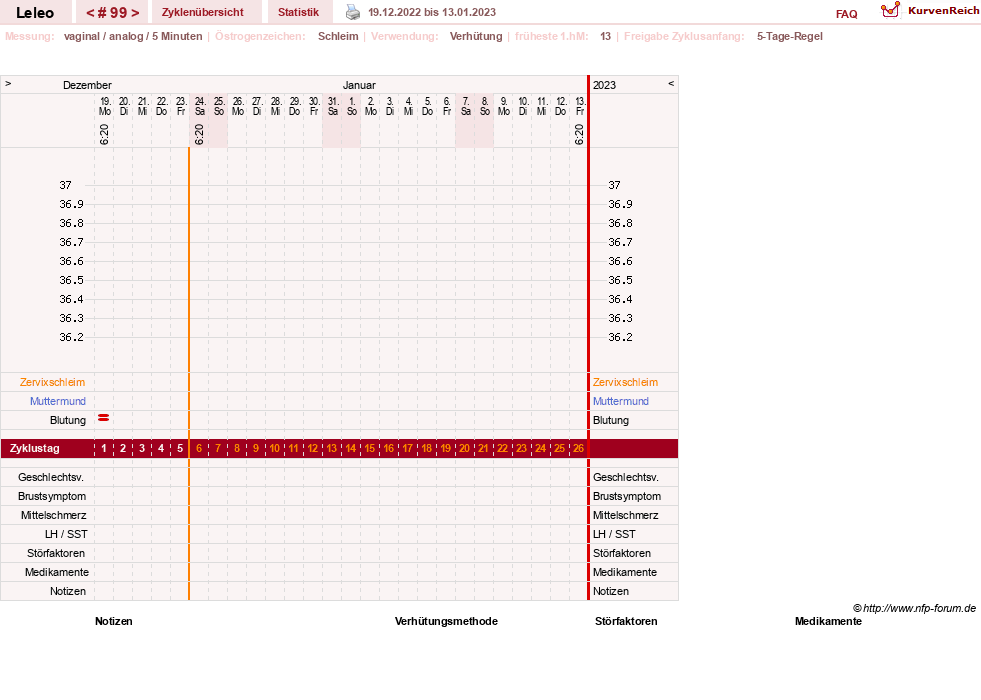Click the Leleo user tab
Viewport: 981px width, 700px height.
(x=35, y=13)
